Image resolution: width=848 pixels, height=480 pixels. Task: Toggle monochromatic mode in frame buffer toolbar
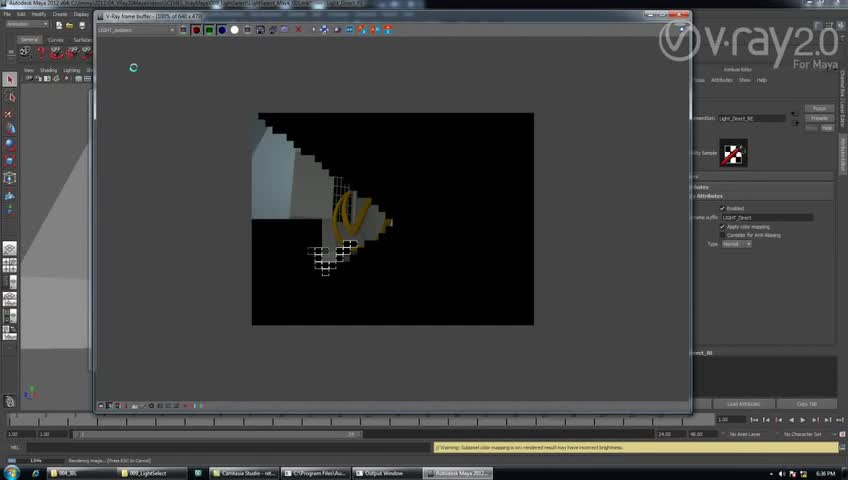coord(247,30)
